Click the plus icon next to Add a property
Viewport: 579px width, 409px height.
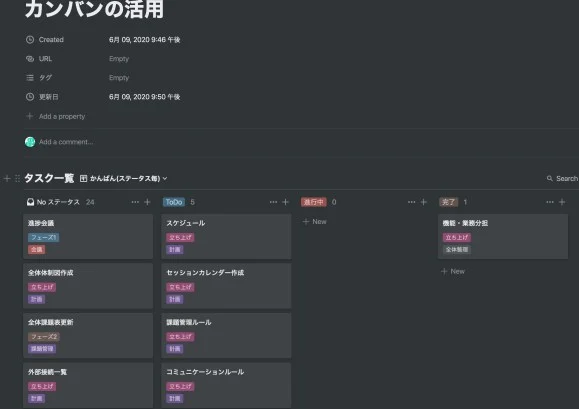[x=30, y=116]
